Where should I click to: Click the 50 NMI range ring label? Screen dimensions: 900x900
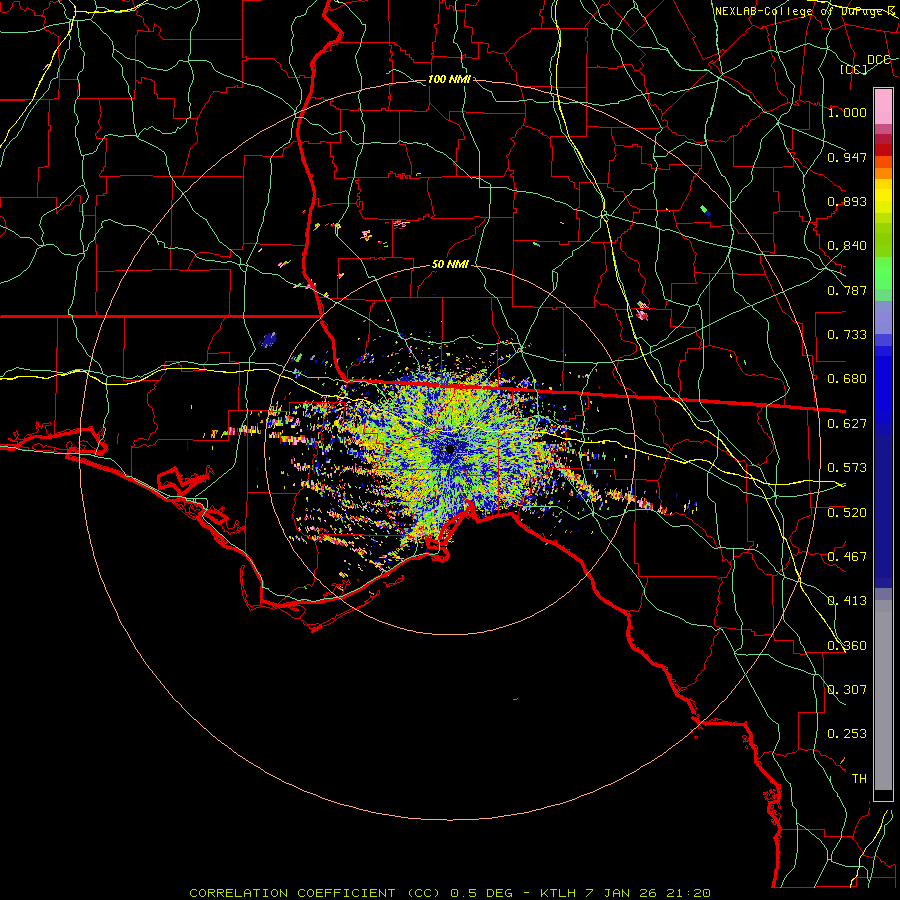[x=449, y=265]
